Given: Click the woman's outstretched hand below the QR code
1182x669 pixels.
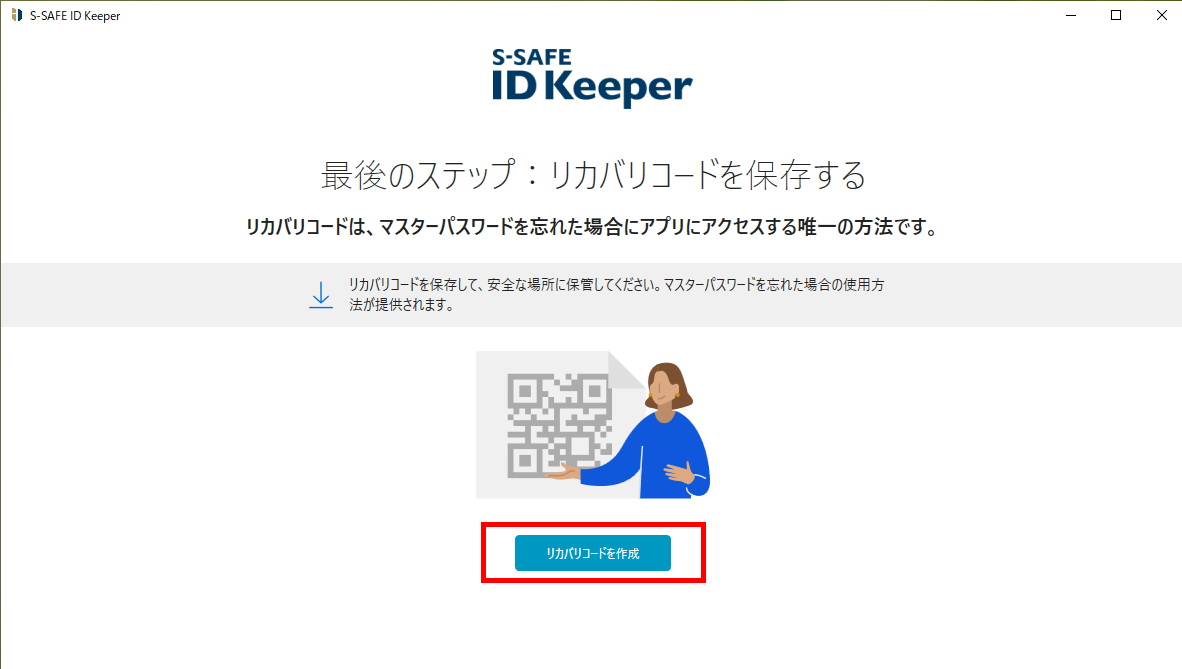Looking at the screenshot, I should click(563, 474).
